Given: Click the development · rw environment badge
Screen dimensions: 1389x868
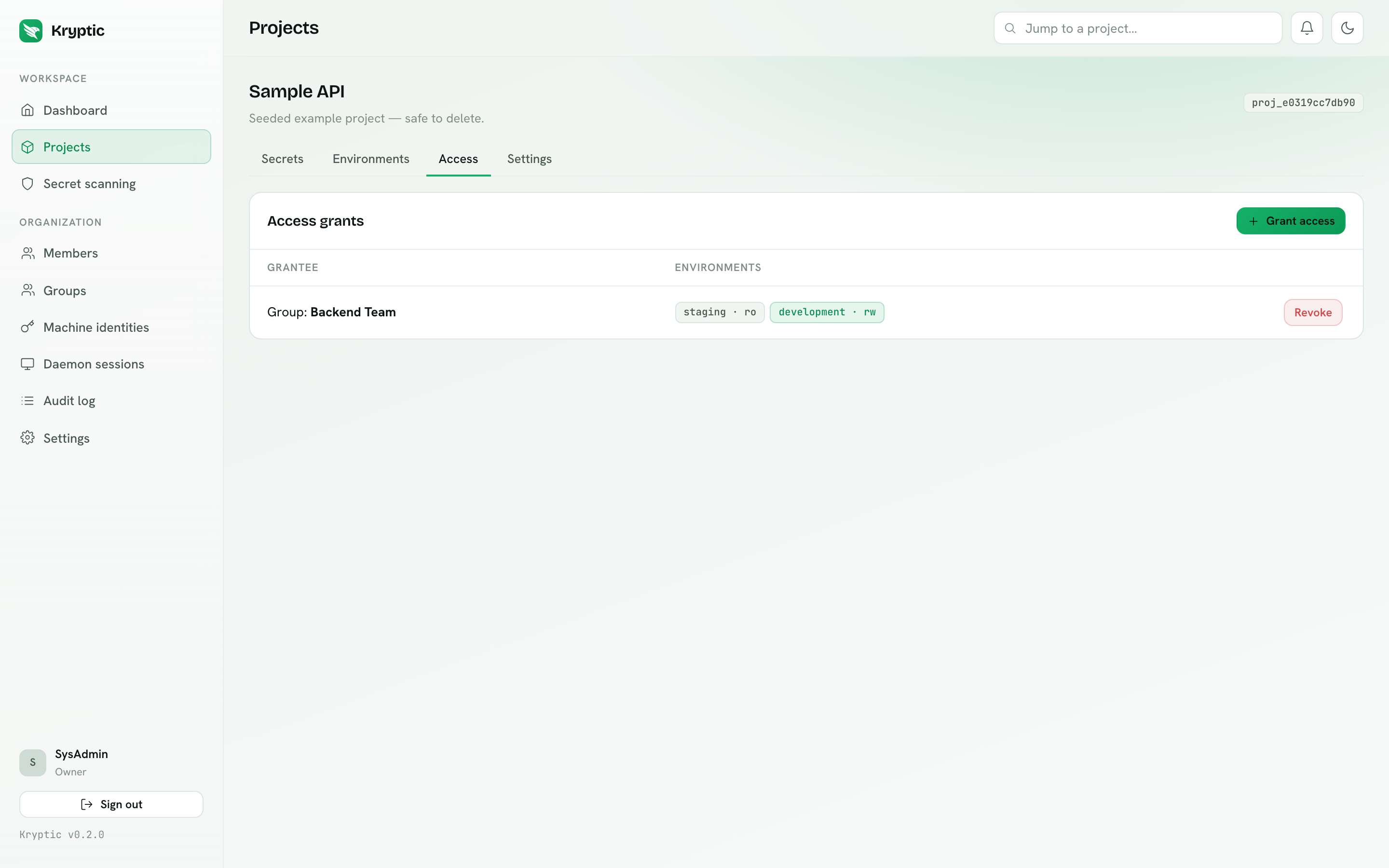Looking at the screenshot, I should pos(827,312).
